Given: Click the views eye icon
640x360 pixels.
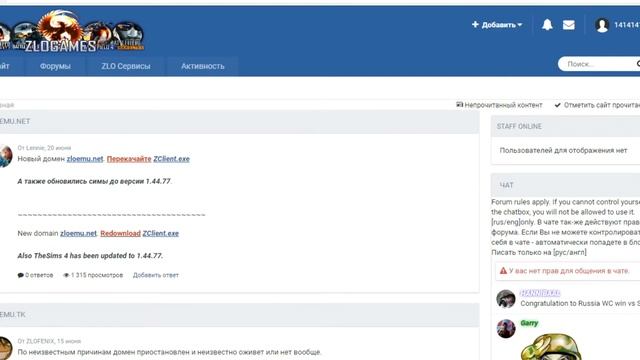Looking at the screenshot, I should point(66,275).
